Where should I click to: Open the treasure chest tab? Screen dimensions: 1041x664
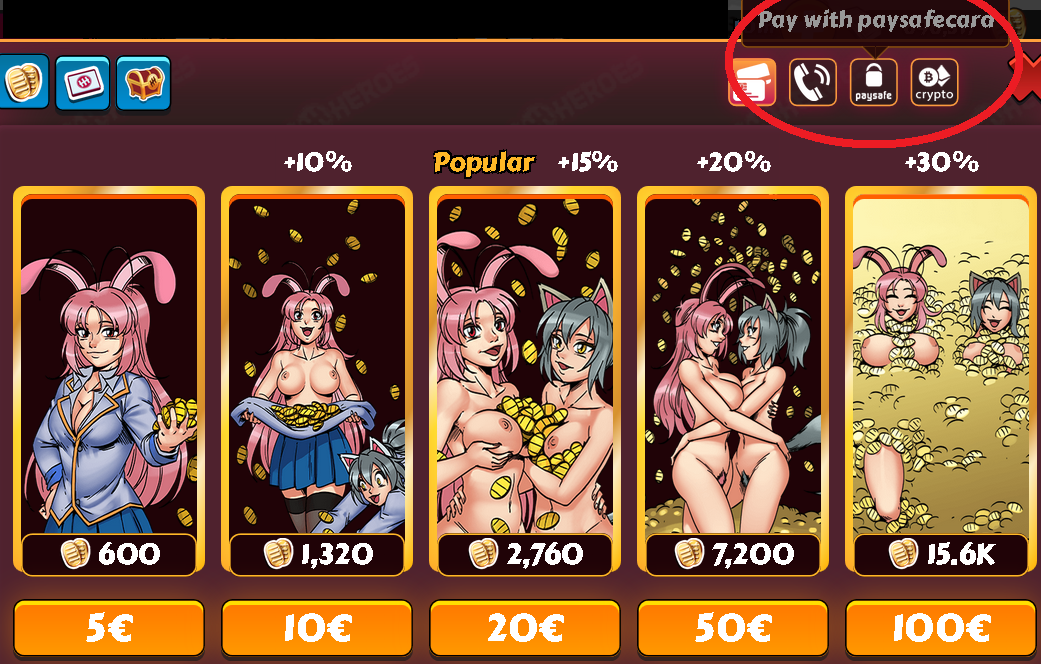tap(143, 83)
